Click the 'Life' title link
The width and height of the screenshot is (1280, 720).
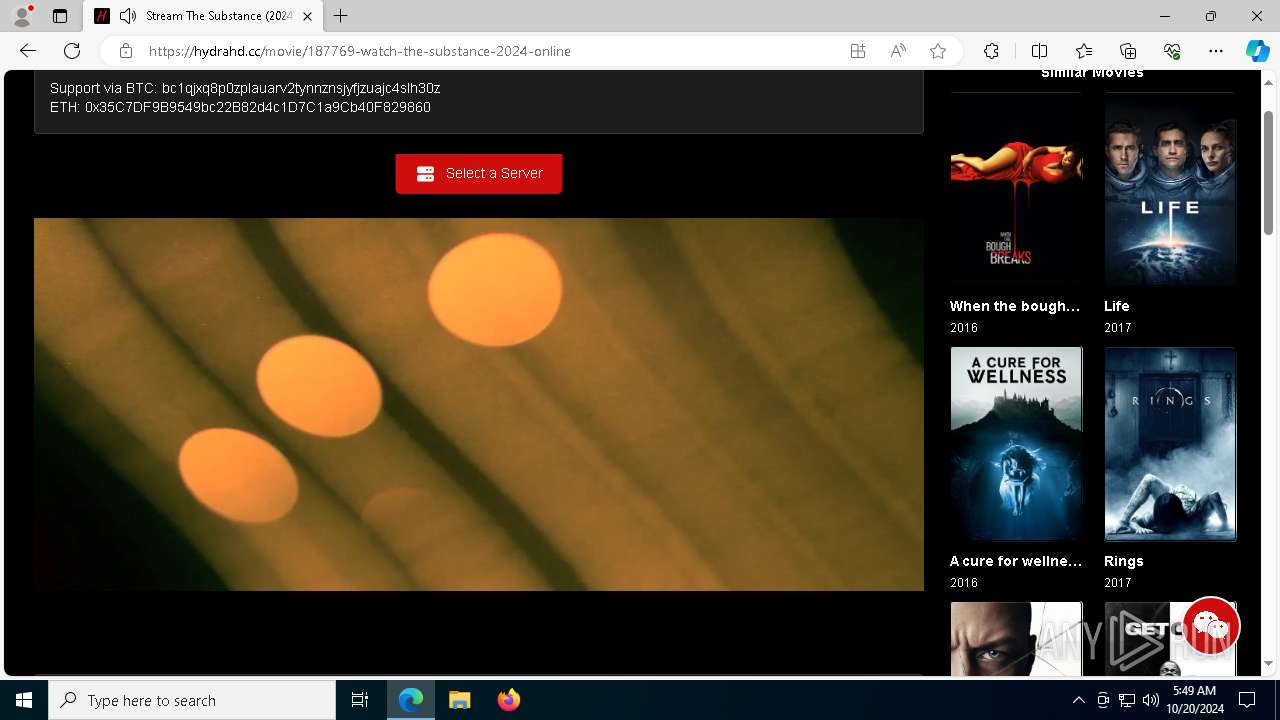pyautogui.click(x=1117, y=306)
